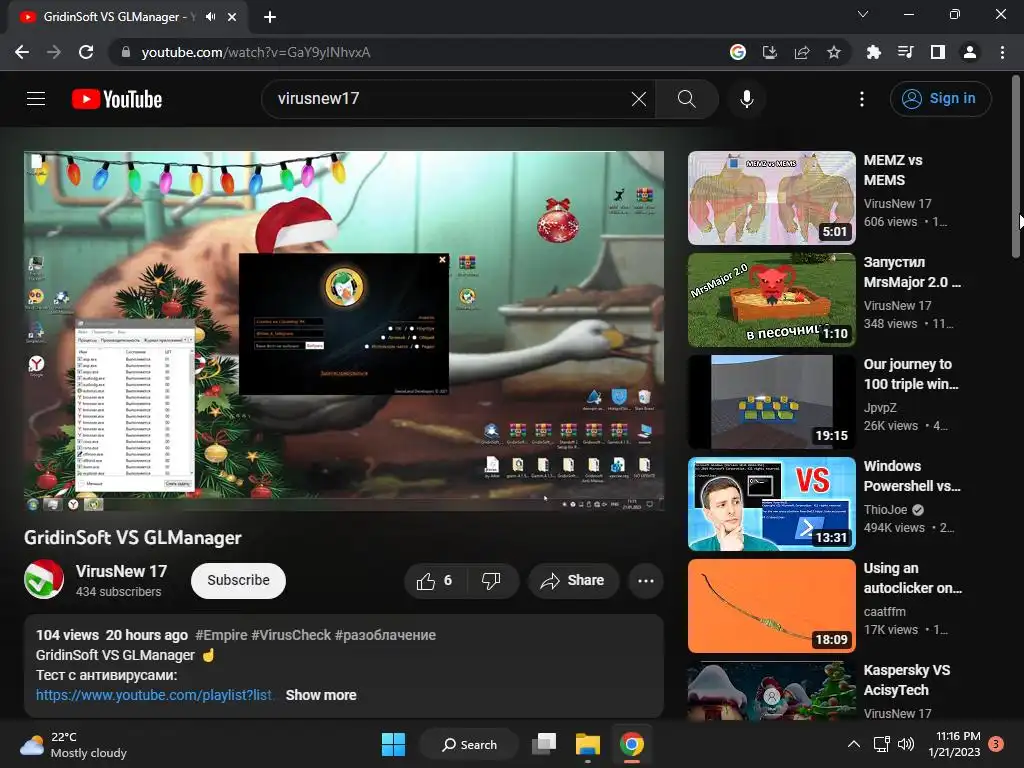Open Windows Powershell vs thumbnail
This screenshot has width=1024, height=768.
point(772,504)
